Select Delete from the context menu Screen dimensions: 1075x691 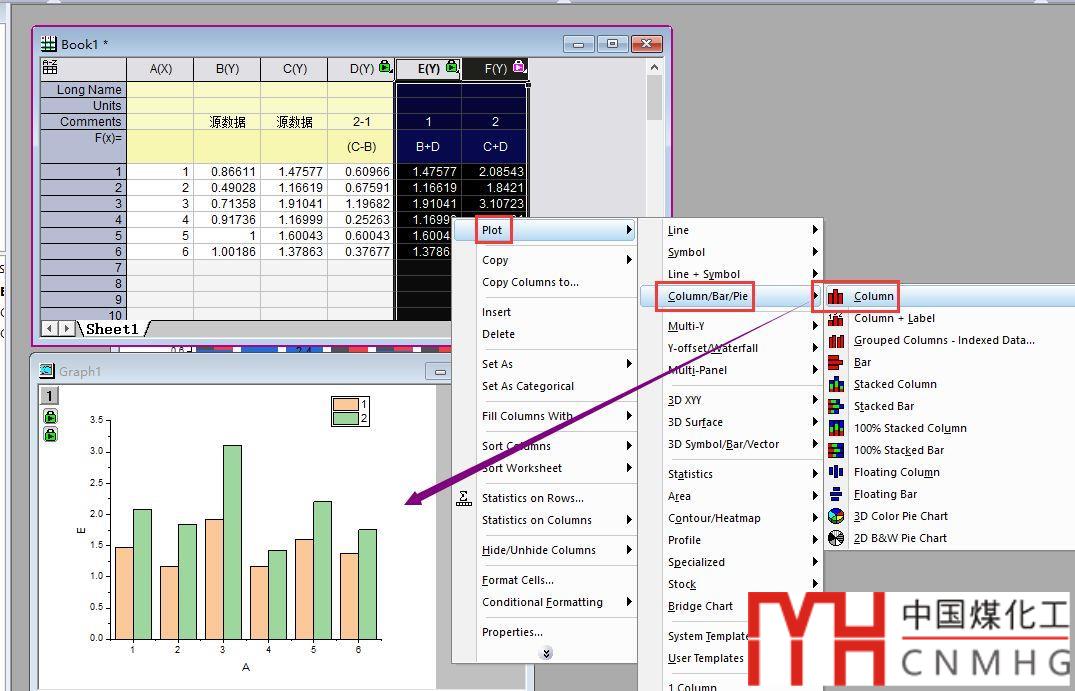pos(498,334)
